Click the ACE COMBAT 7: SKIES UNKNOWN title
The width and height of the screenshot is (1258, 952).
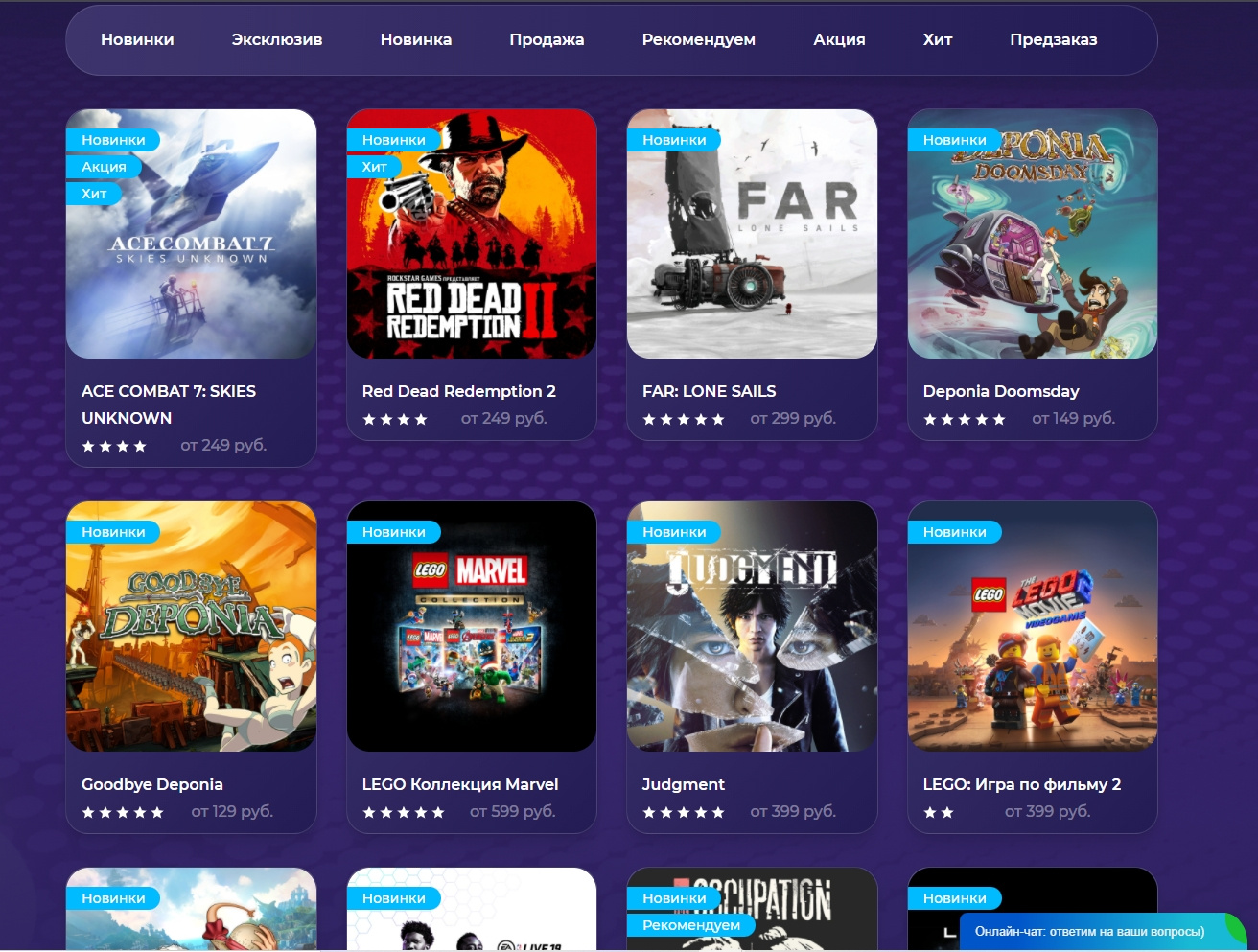[x=169, y=405]
